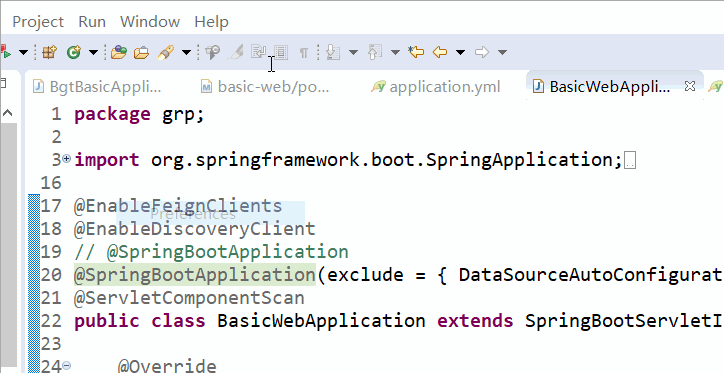Click the Back navigation arrow
The height and width of the screenshot is (373, 724).
[x=440, y=52]
